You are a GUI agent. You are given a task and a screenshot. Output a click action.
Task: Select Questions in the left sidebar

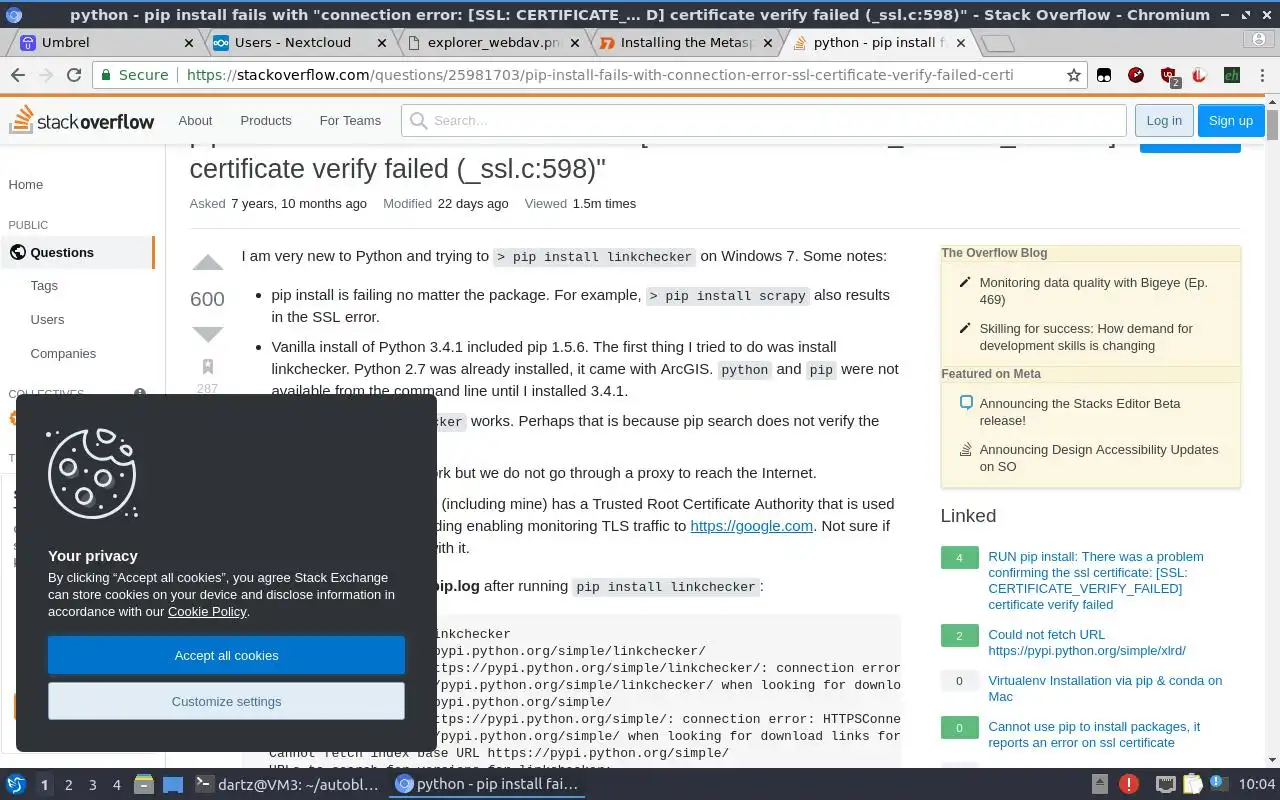[x=78, y=252]
